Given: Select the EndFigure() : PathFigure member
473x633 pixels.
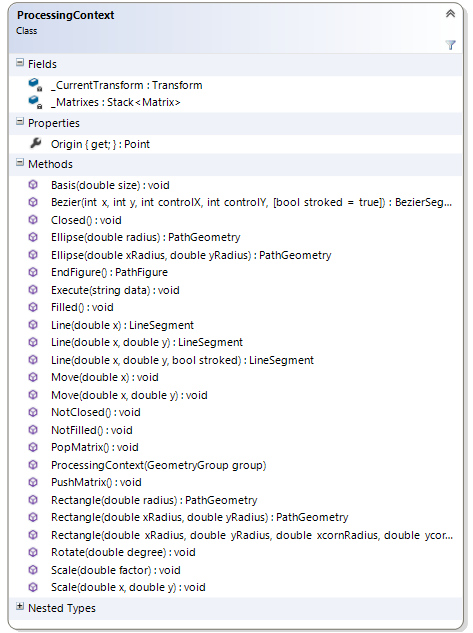Looking at the screenshot, I should coord(109,272).
